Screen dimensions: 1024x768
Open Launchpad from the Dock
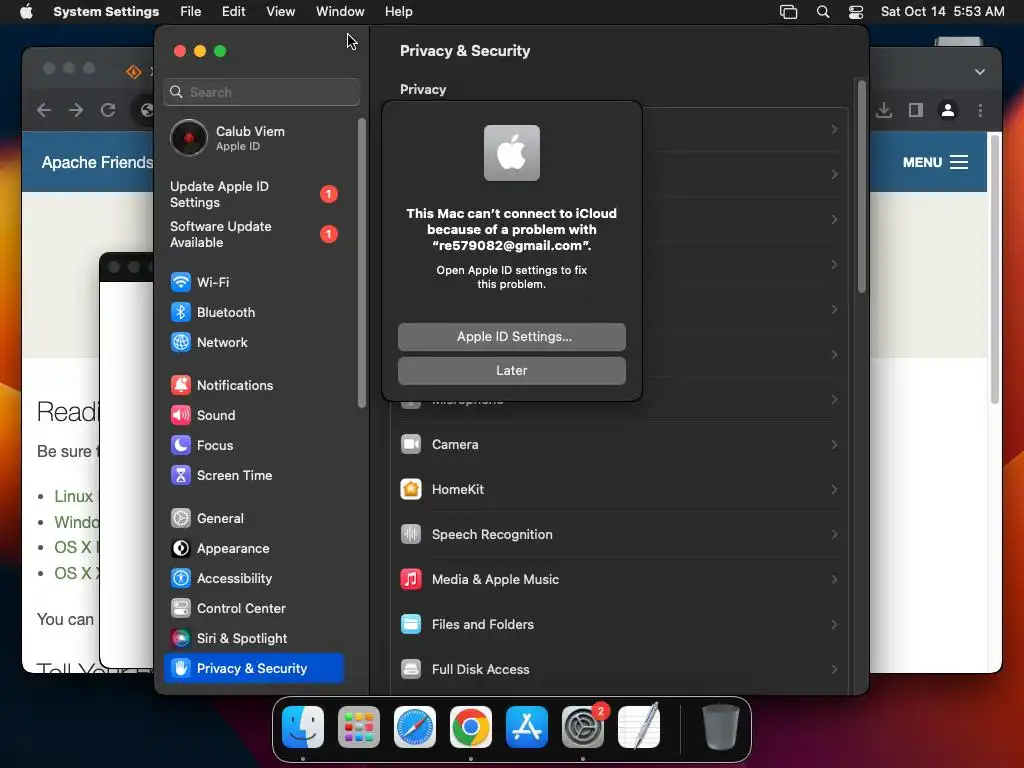(x=359, y=727)
